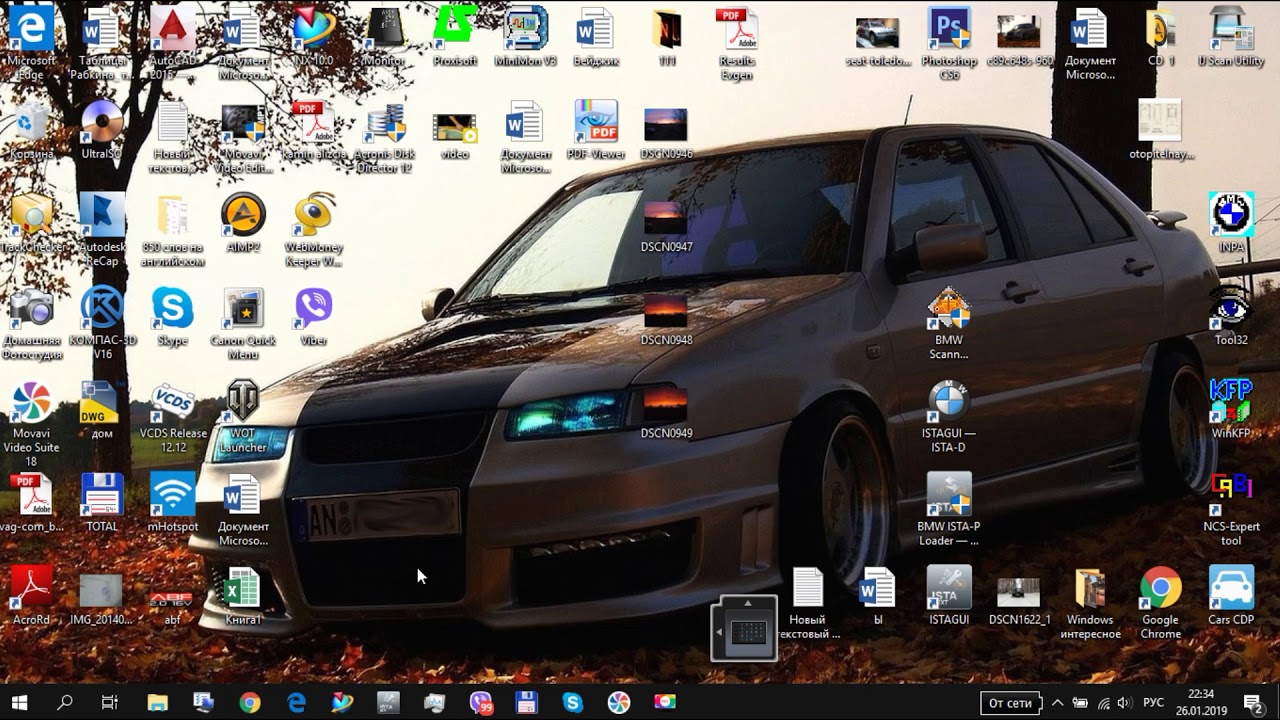Open the Windows Start menu
Image resolution: width=1280 pixels, height=720 pixels.
click(x=18, y=702)
